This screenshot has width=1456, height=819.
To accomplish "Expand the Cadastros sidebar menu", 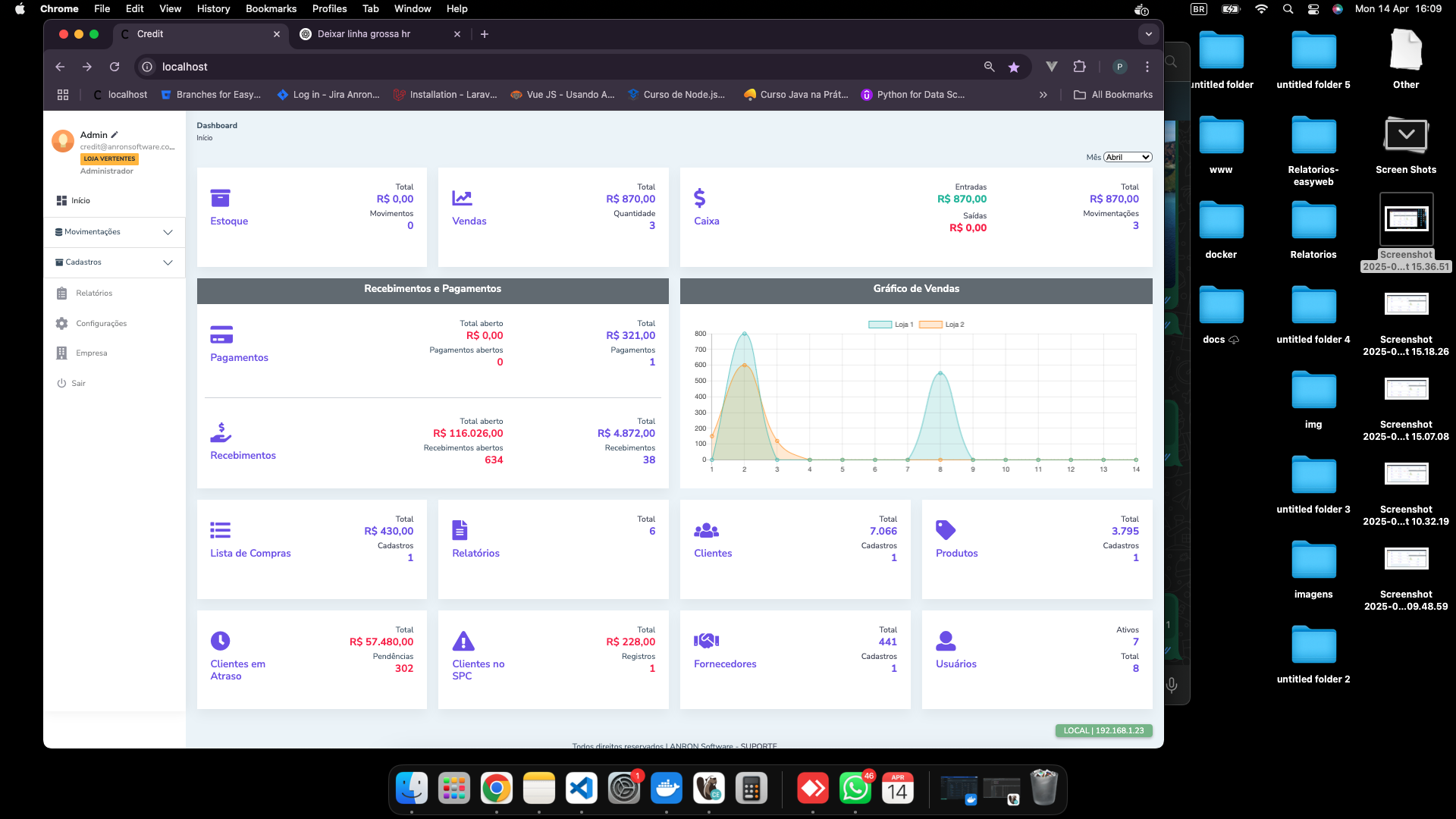I will coord(114,262).
